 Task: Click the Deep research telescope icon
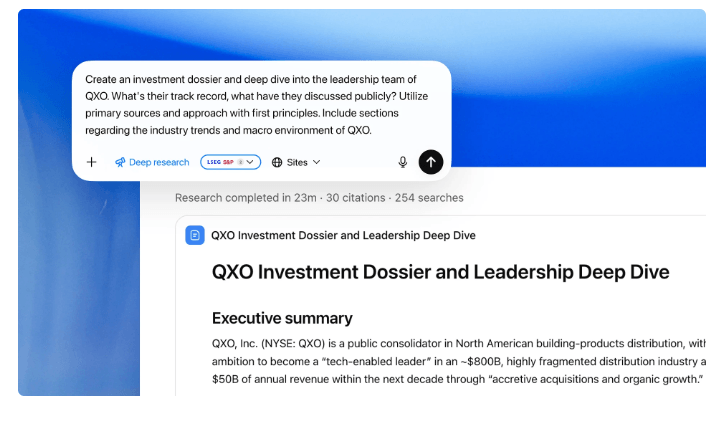(x=120, y=162)
